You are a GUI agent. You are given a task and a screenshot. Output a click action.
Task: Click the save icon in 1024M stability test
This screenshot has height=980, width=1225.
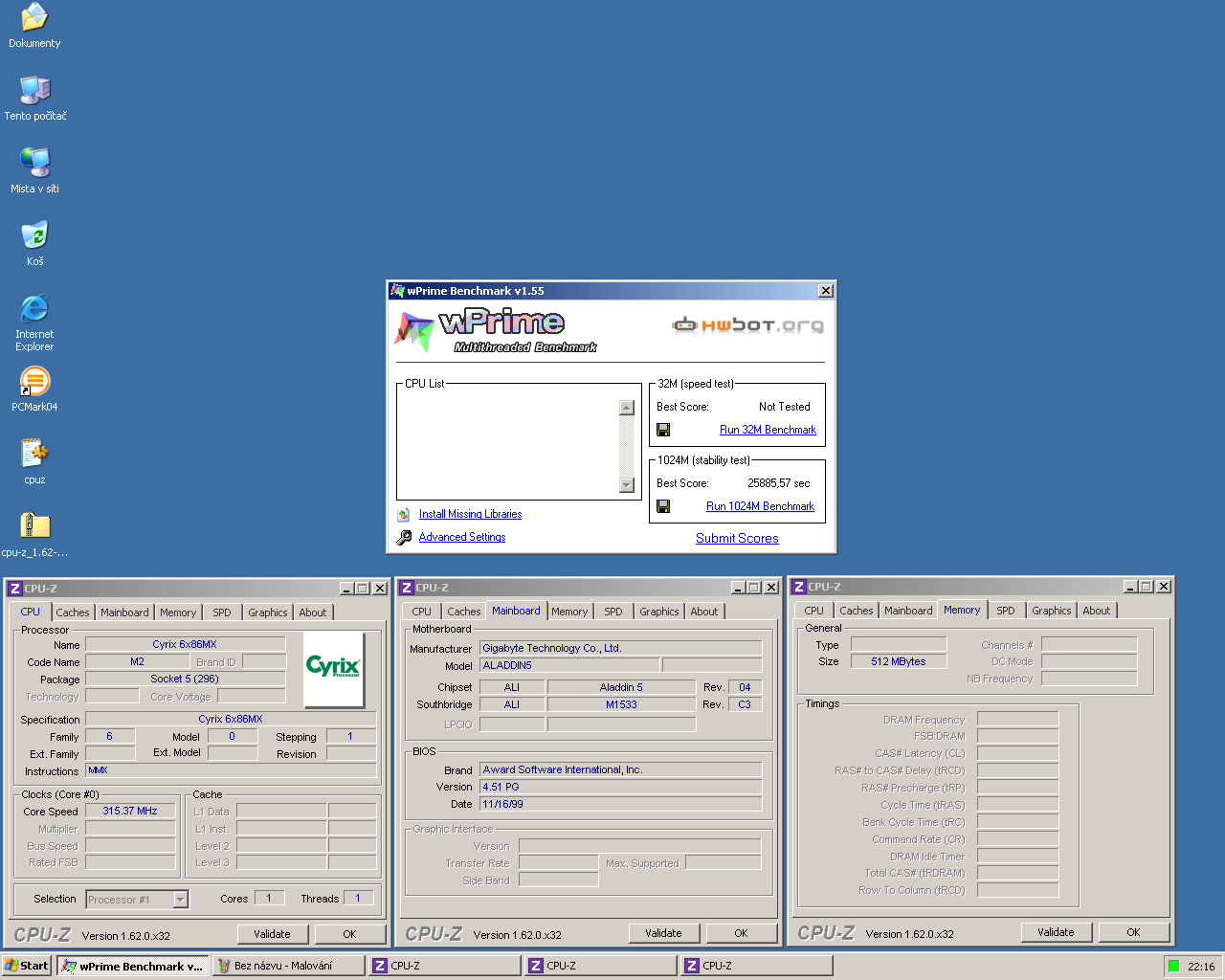coord(663,506)
